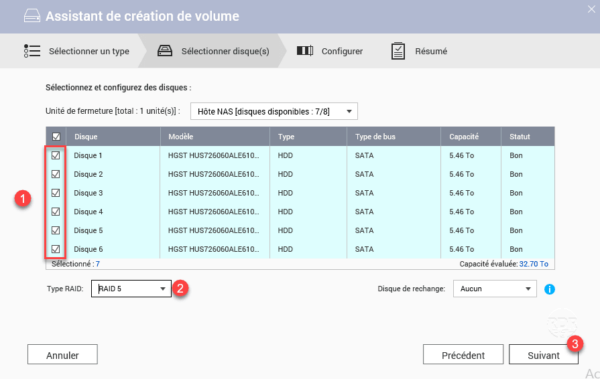Open the Disque de rechange dropdown
600x379 pixels.
tap(495, 289)
